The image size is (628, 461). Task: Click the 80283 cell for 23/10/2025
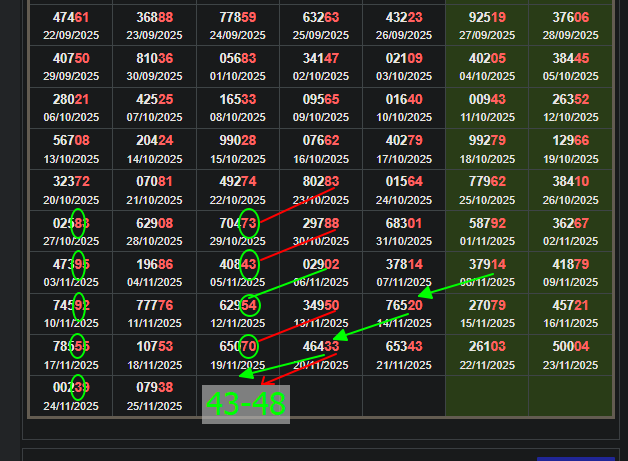[x=321, y=189]
